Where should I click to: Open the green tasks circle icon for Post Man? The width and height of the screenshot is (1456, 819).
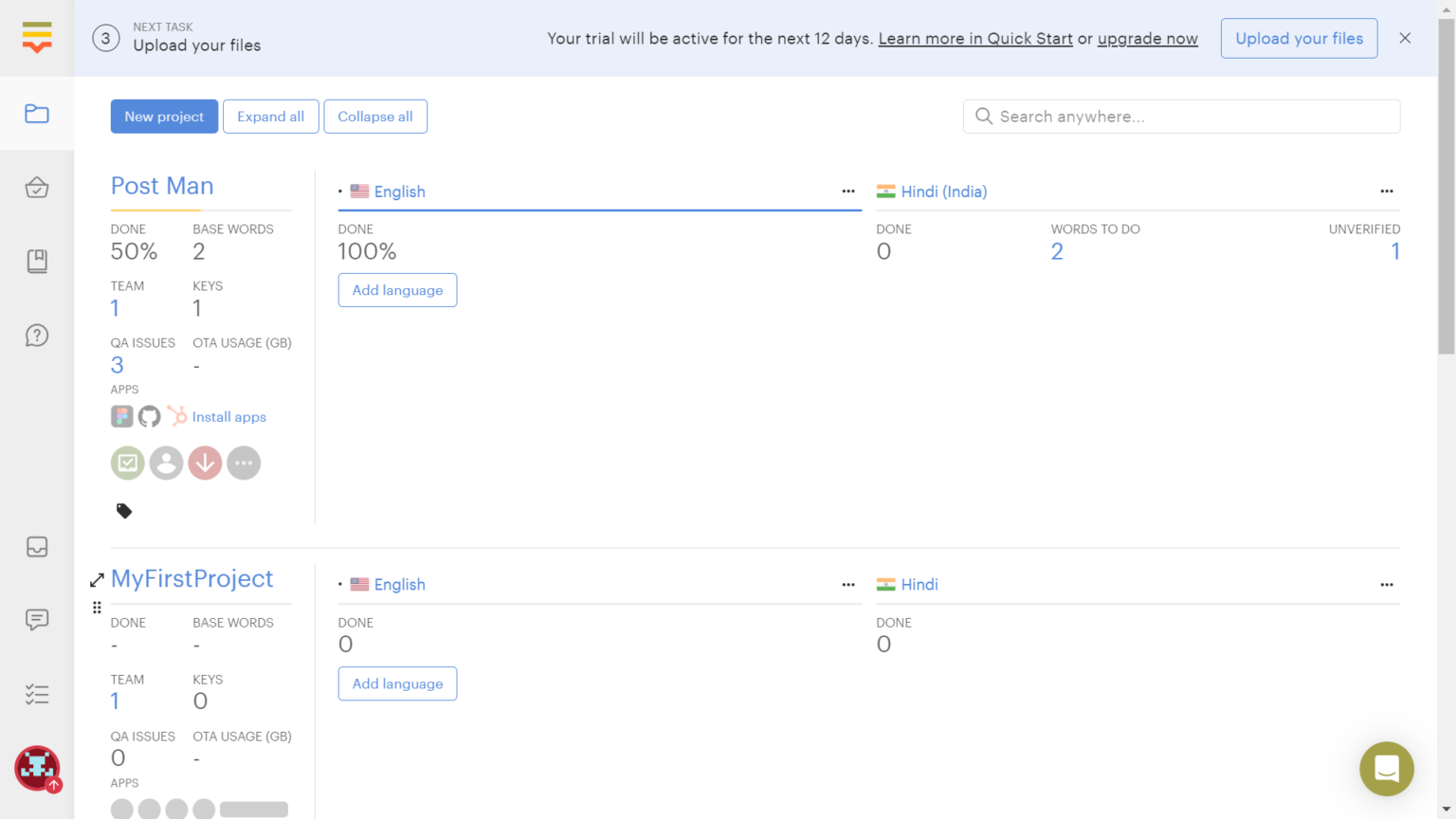click(128, 463)
